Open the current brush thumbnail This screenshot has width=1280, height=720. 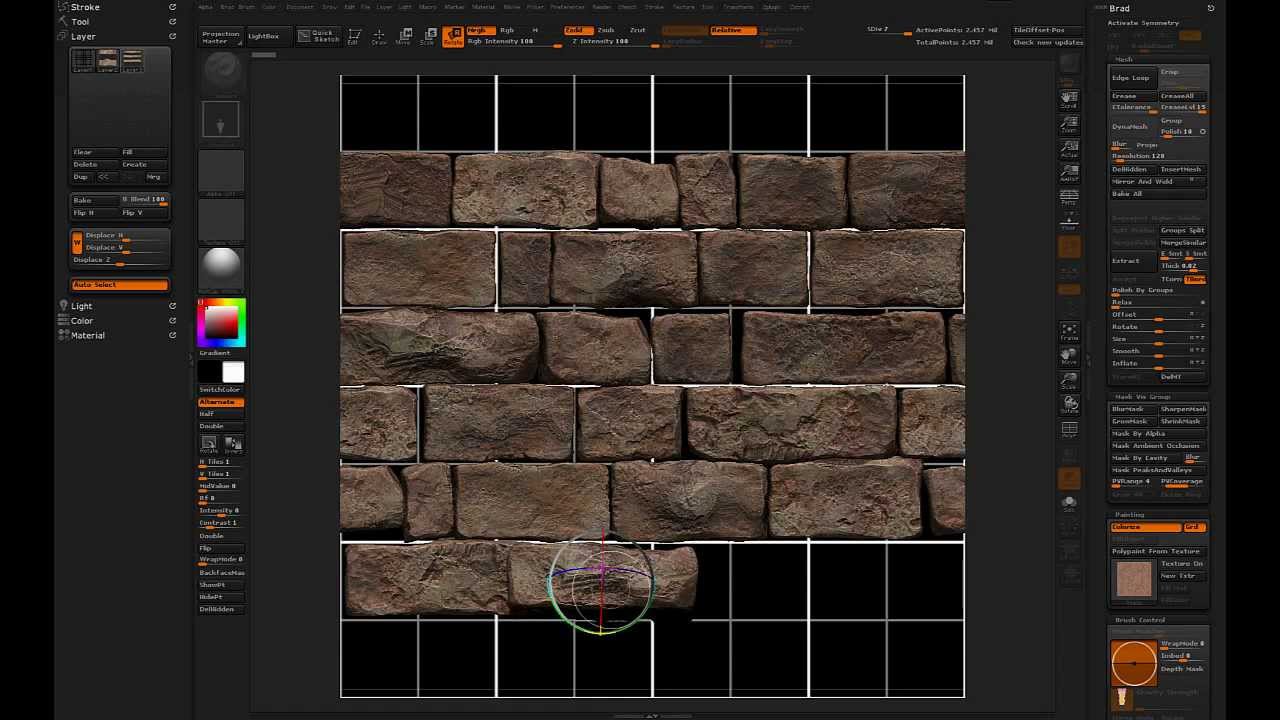(221, 72)
